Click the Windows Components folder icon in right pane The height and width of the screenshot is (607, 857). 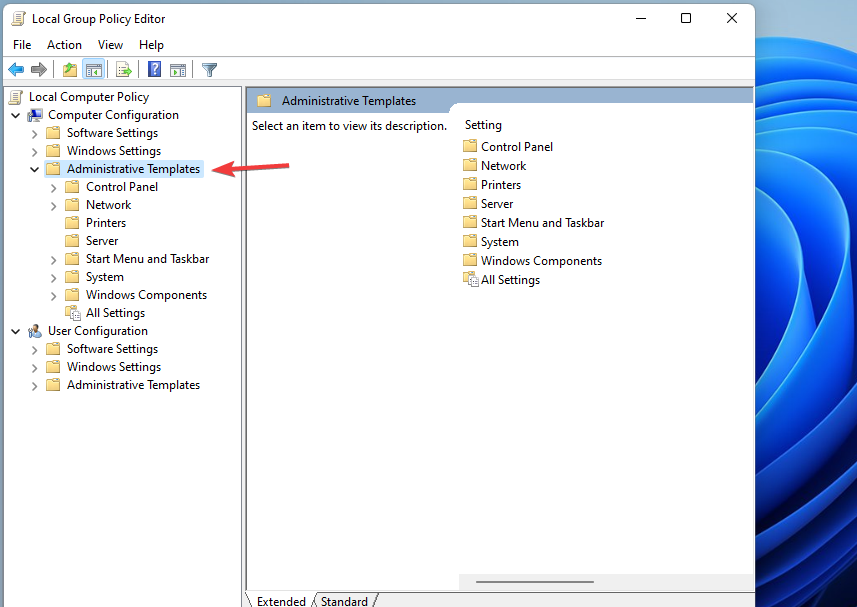tap(470, 260)
